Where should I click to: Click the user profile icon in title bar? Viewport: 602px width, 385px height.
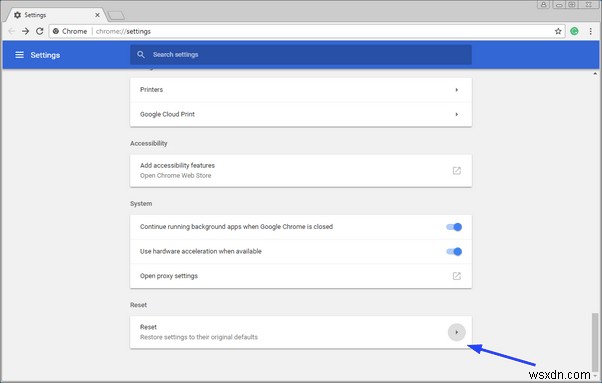pyautogui.click(x=544, y=5)
